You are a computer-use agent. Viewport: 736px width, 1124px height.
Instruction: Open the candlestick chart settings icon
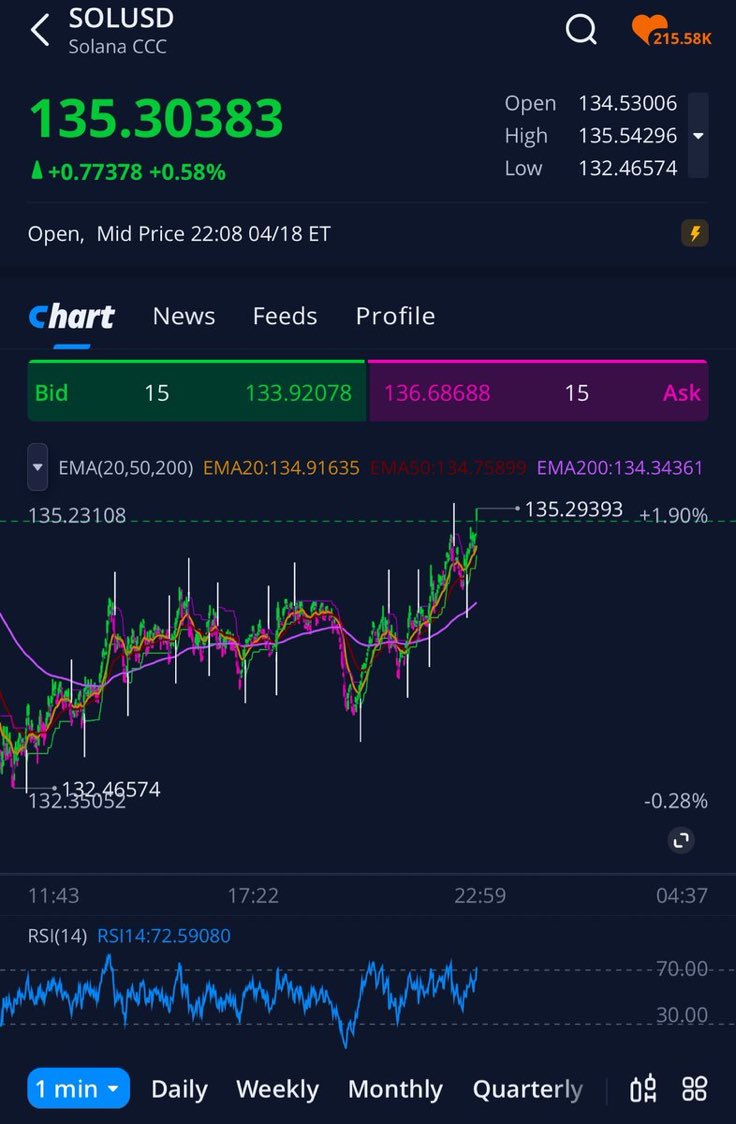[643, 1089]
